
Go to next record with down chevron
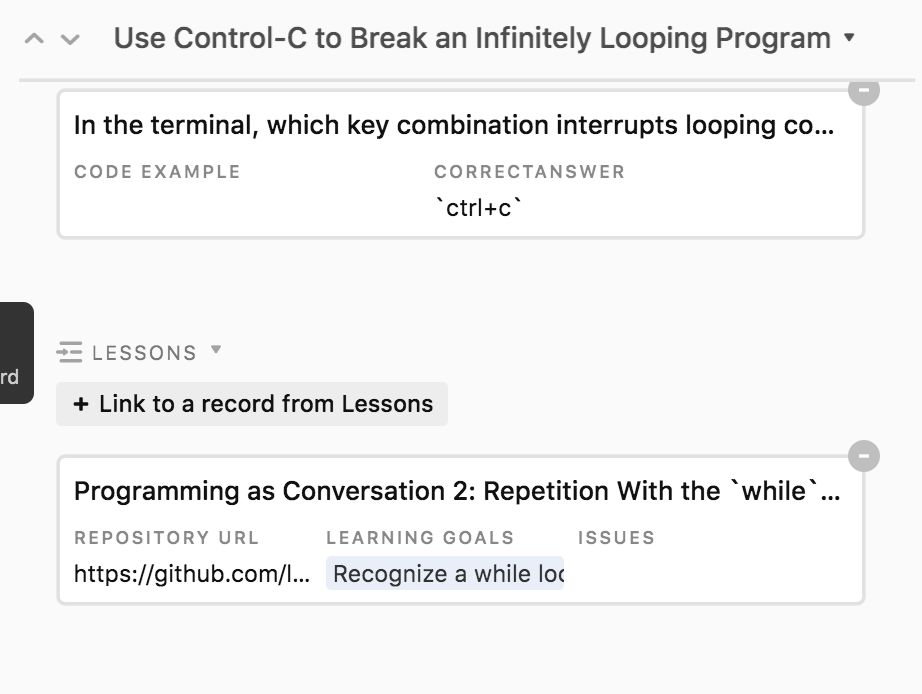69,40
